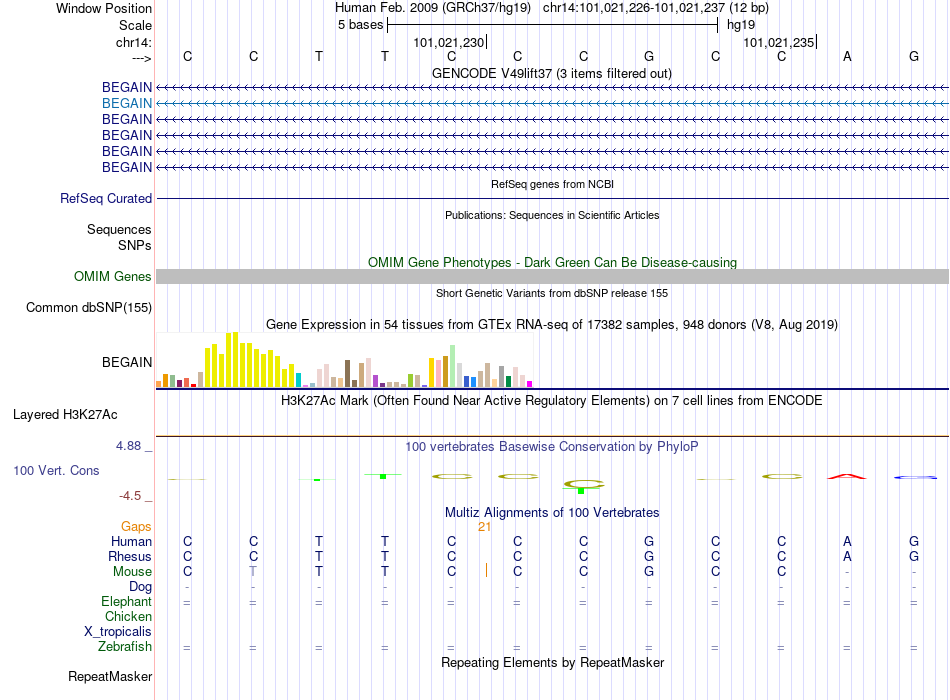Viewport: 950px width, 700px height.
Task: Click the orange insertion bar in Mouse row
Action: pos(486,570)
